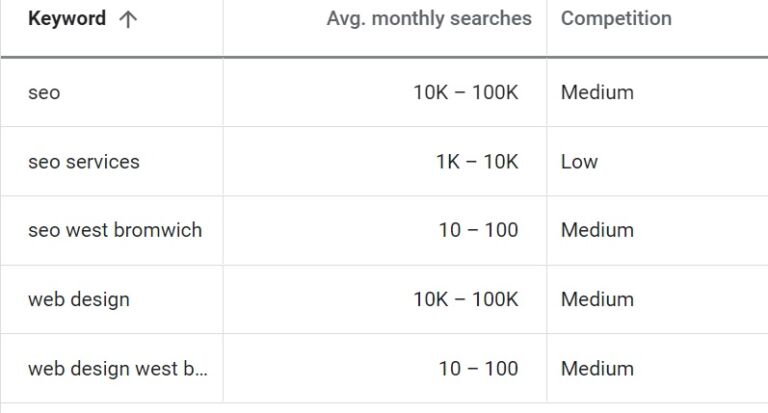This screenshot has width=768, height=413.
Task: Click the "seo services" keyword
Action: [x=84, y=162]
